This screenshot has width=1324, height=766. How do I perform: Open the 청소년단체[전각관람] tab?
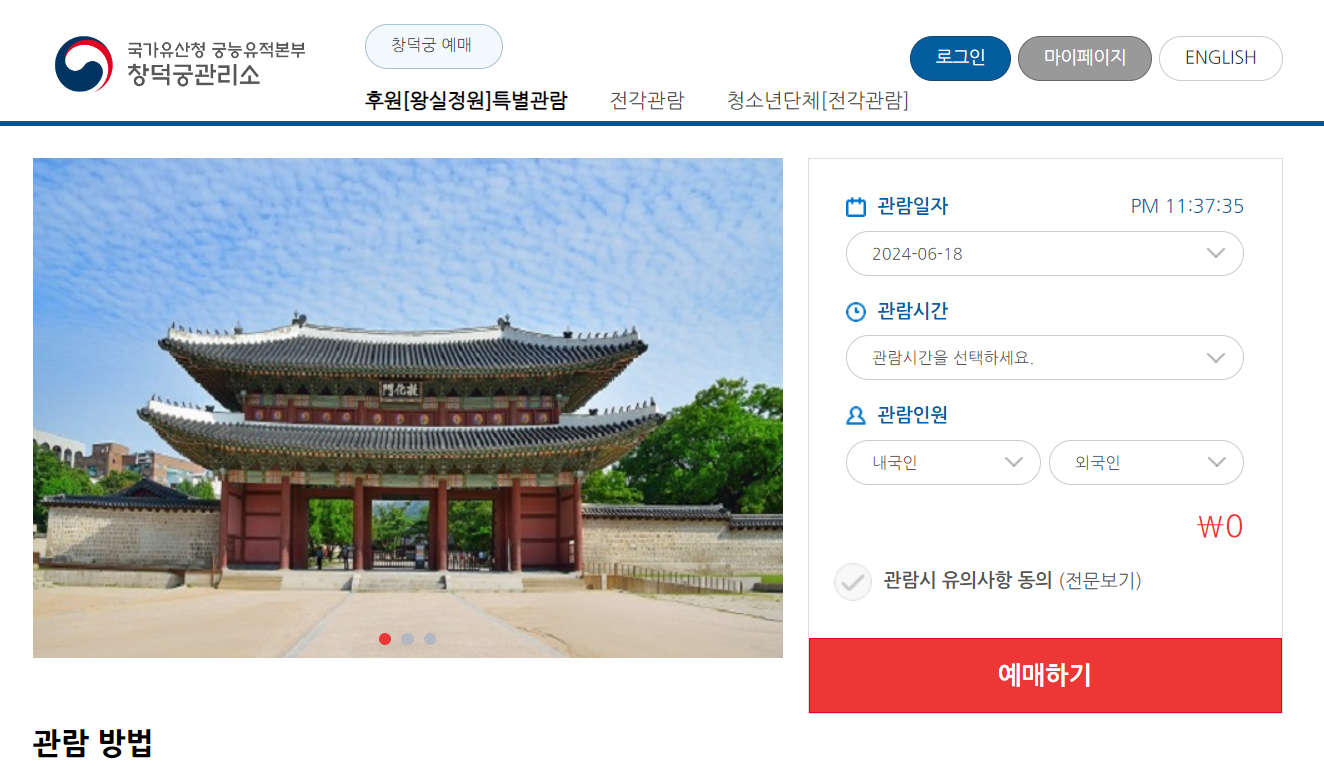pos(818,100)
